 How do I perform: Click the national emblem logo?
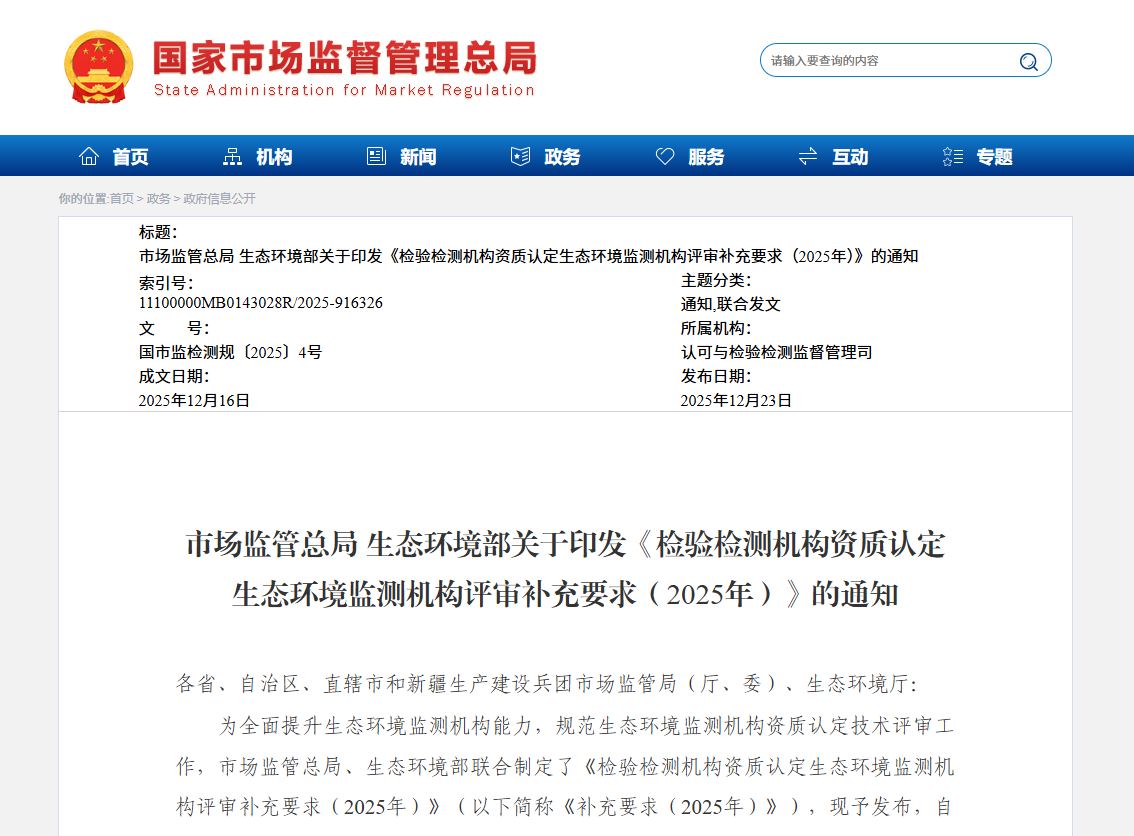[98, 66]
